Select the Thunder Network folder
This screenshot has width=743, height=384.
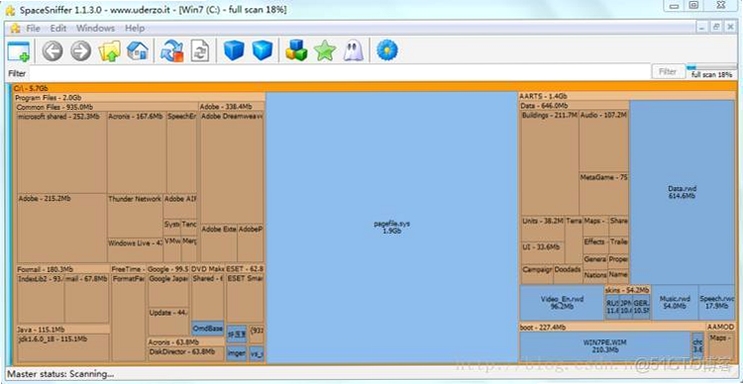coord(135,216)
